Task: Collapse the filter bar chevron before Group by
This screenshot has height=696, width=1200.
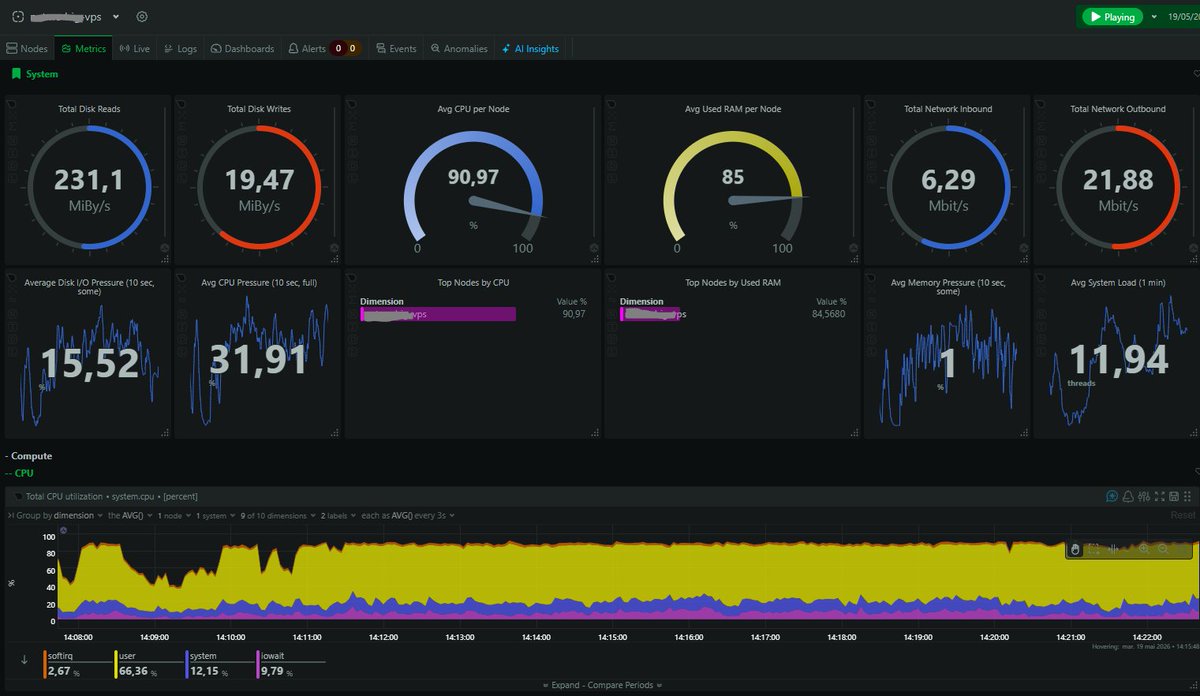Action: coord(10,516)
